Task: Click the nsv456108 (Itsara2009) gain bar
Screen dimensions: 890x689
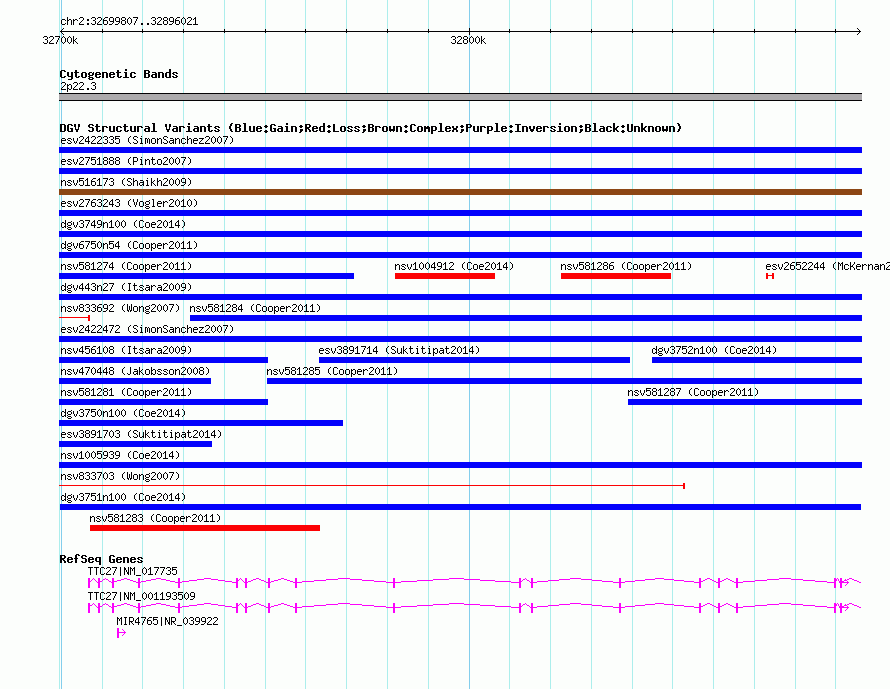Action: click(163, 360)
